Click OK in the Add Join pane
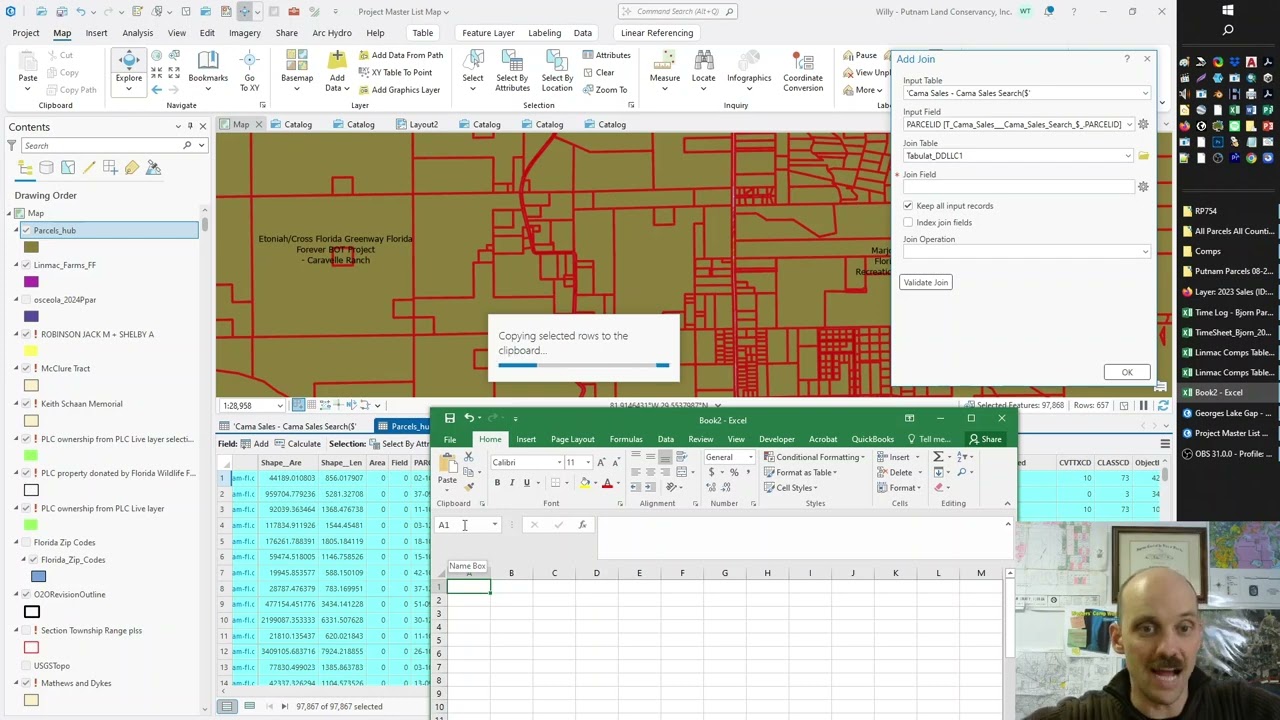The width and height of the screenshot is (1280, 720). point(1127,372)
